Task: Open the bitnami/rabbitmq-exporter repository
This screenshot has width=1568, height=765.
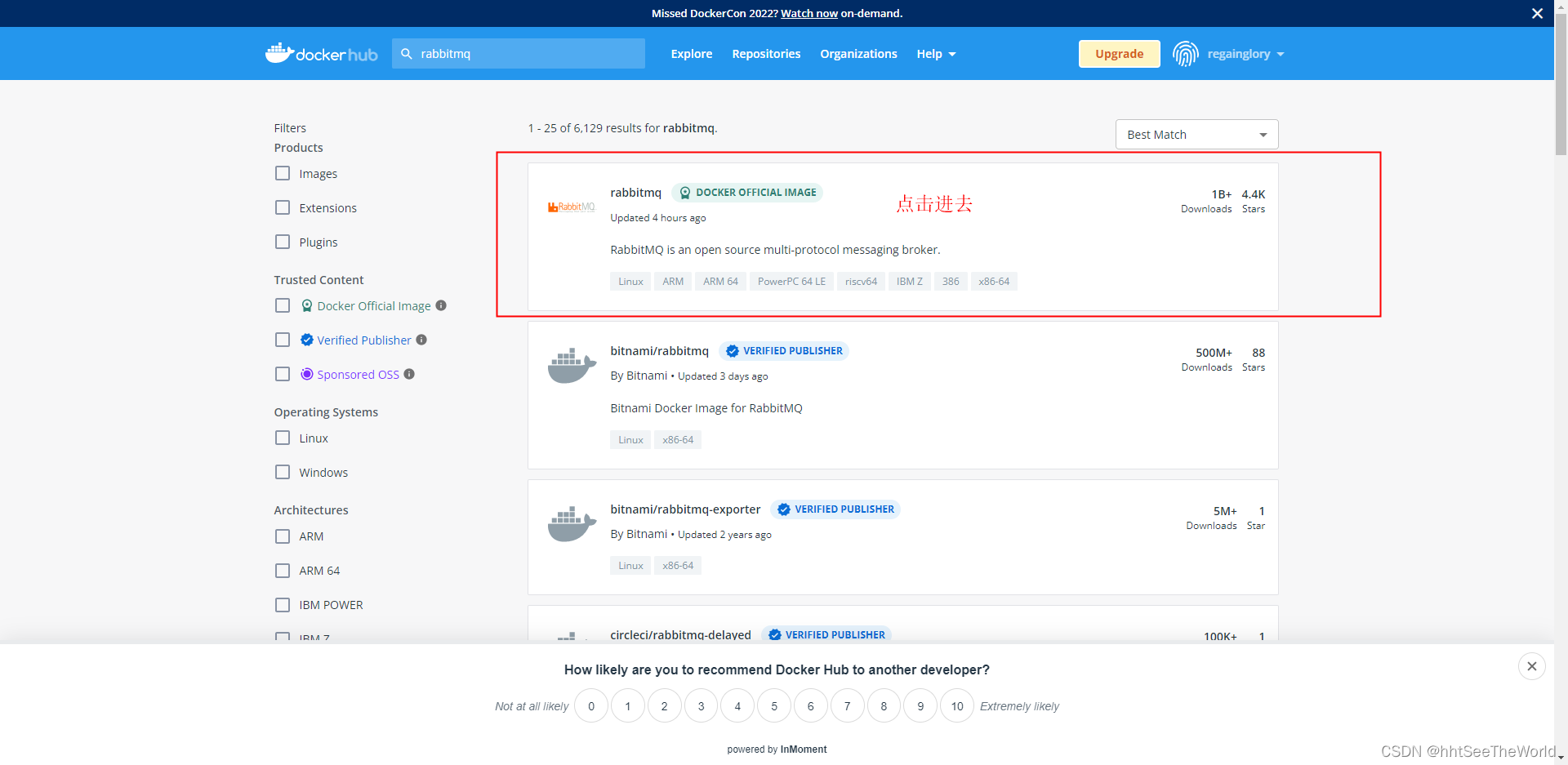Action: [x=685, y=509]
